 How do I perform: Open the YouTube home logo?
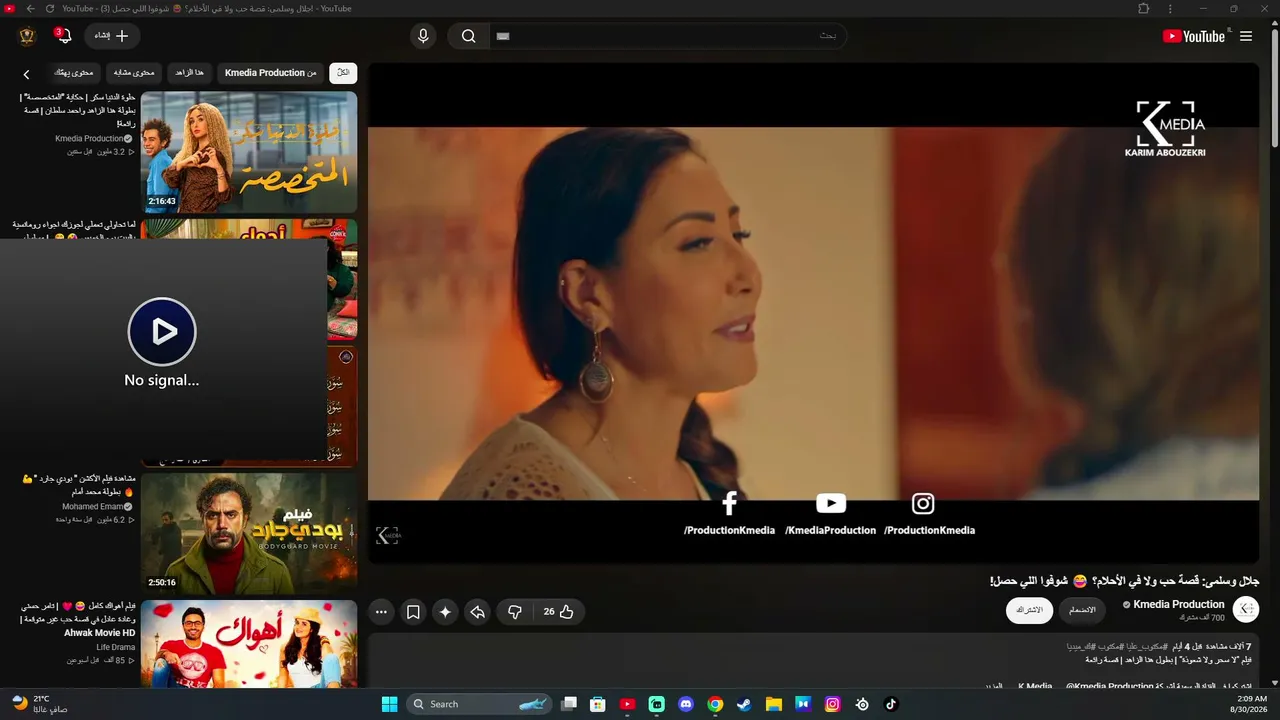tap(1194, 36)
